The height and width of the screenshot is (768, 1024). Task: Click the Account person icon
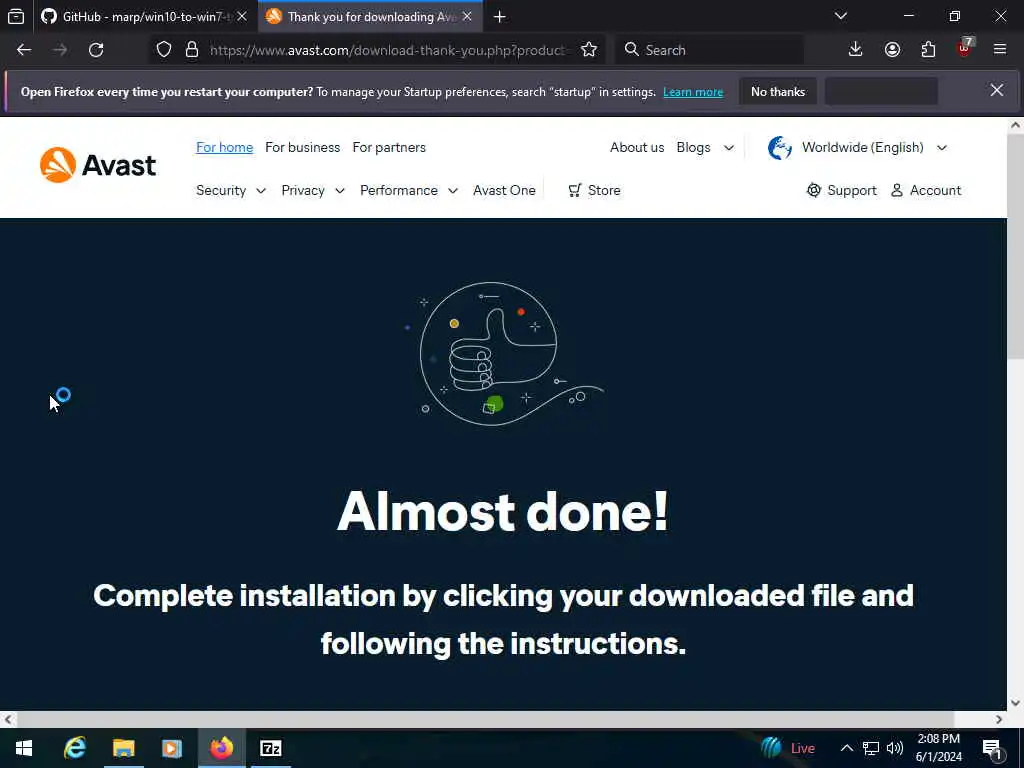click(897, 190)
